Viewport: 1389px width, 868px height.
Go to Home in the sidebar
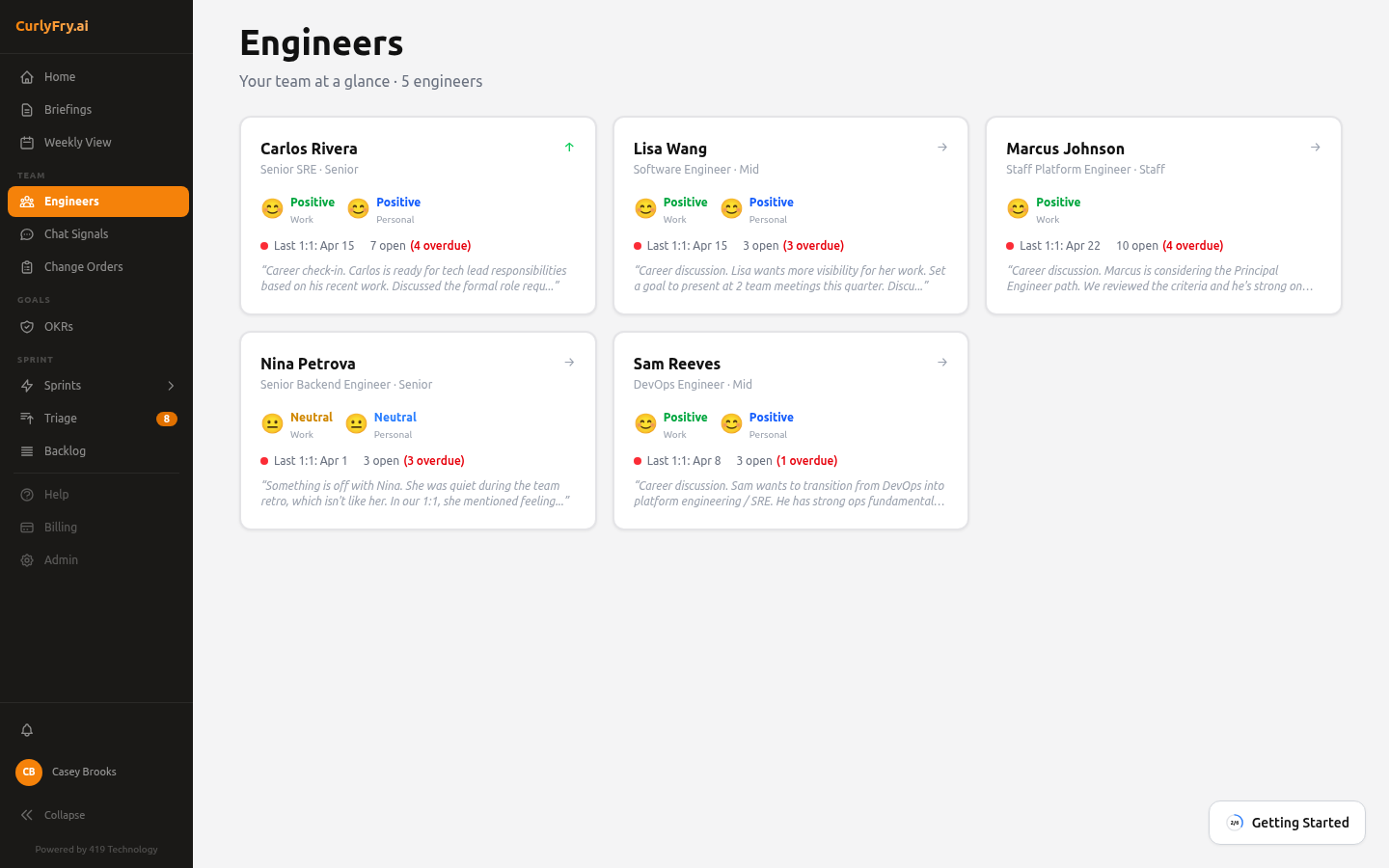point(98,77)
